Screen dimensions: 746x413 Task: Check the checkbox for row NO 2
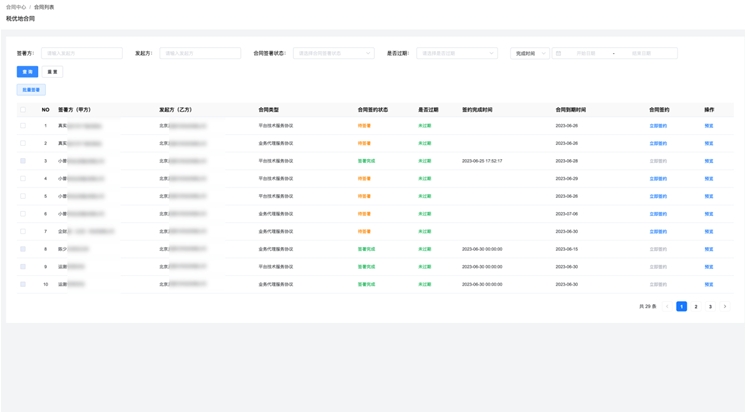(23, 143)
